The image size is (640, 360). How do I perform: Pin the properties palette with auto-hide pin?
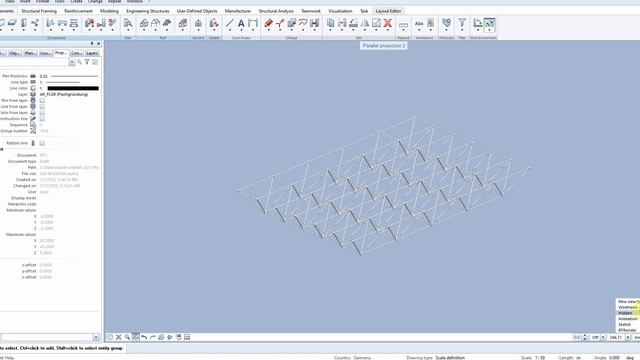pyautogui.click(x=92, y=43)
